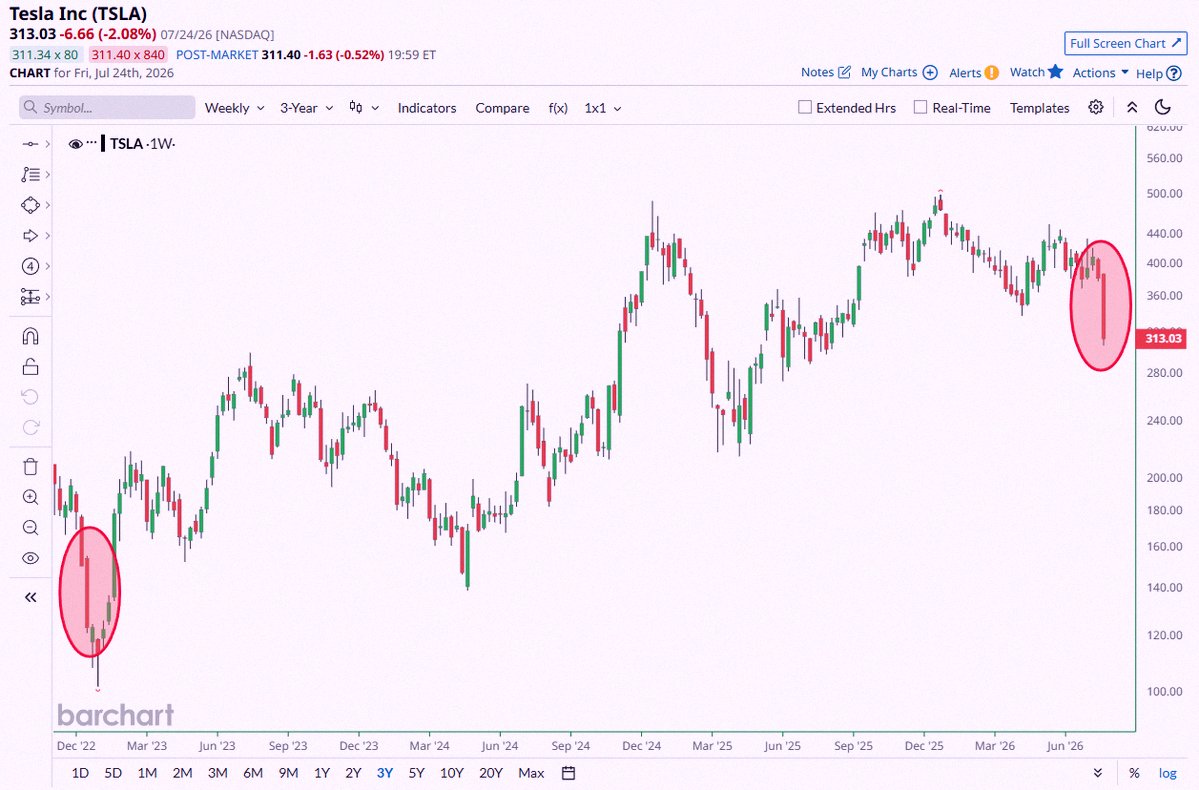Open the TSLA series options dots
Viewport: 1199px width, 790px height.
click(x=92, y=143)
